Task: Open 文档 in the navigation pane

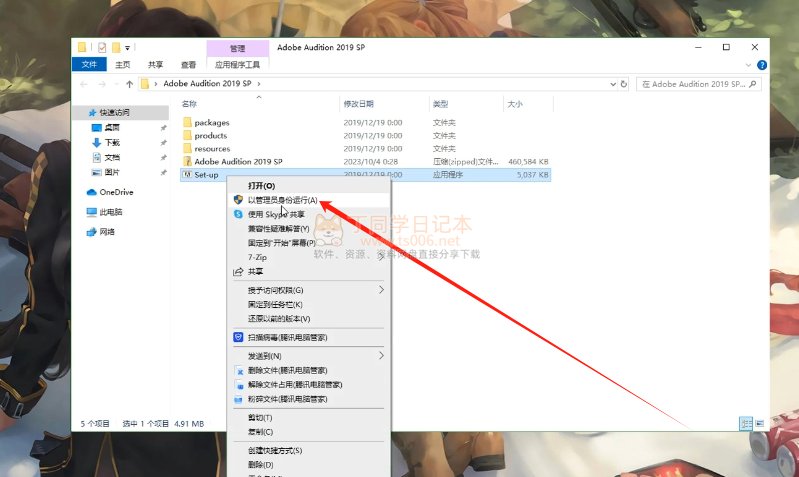Action: tap(112, 157)
